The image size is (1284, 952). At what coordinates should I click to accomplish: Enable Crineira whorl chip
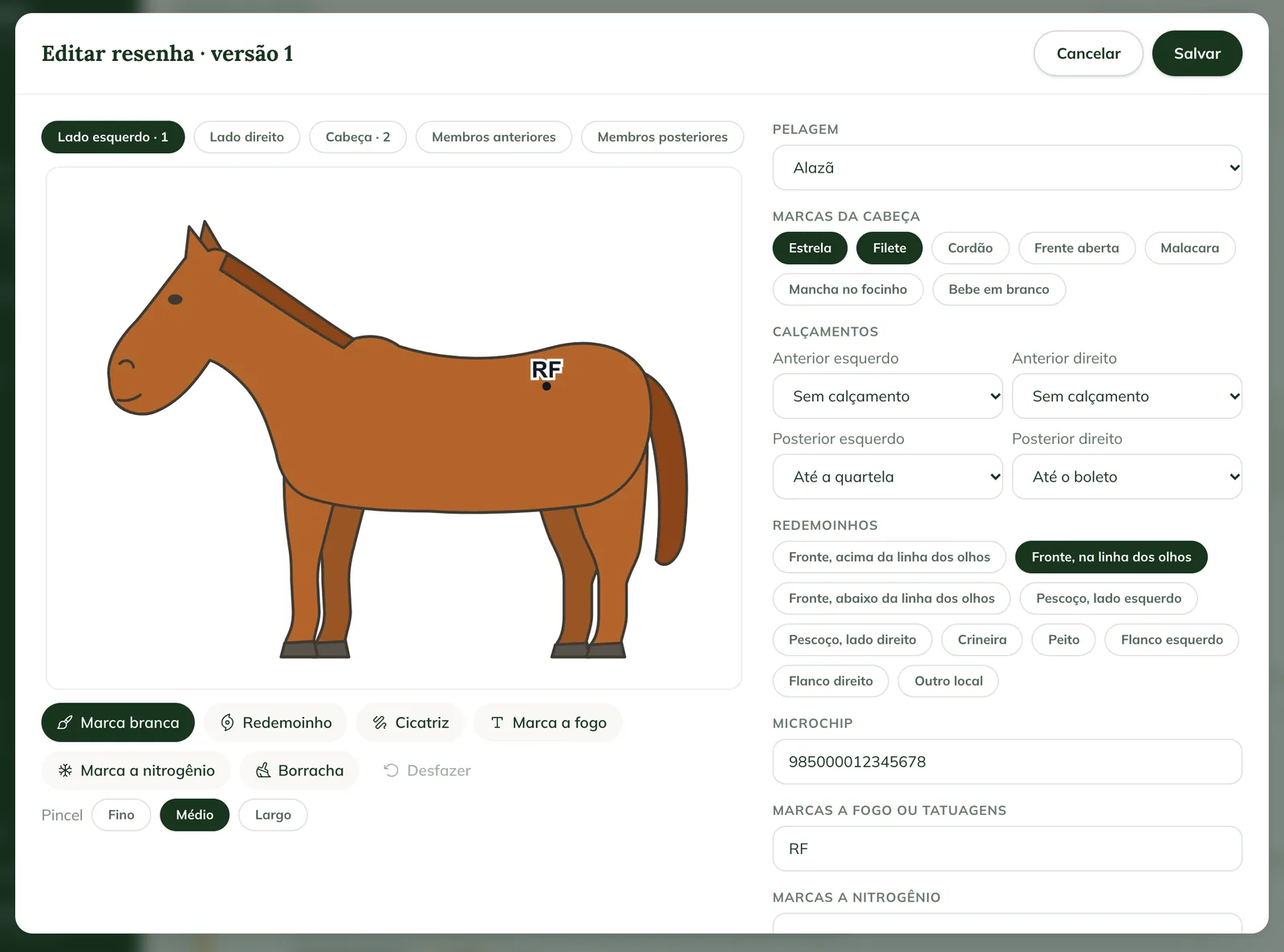[x=982, y=640]
